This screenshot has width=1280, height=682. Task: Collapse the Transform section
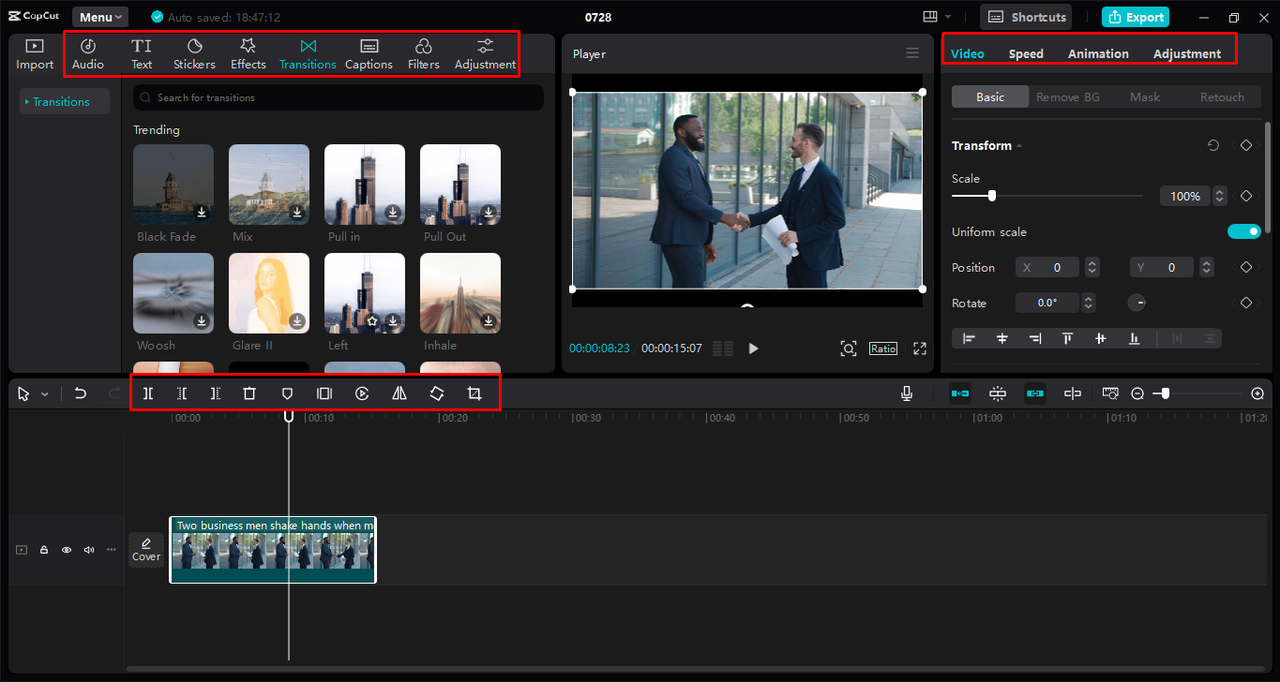(1019, 146)
